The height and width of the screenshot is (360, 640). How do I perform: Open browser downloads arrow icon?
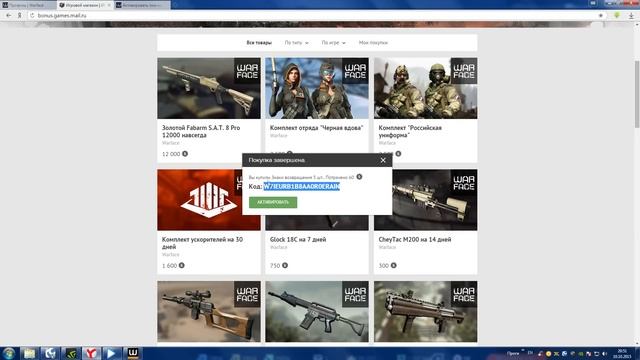tap(631, 16)
